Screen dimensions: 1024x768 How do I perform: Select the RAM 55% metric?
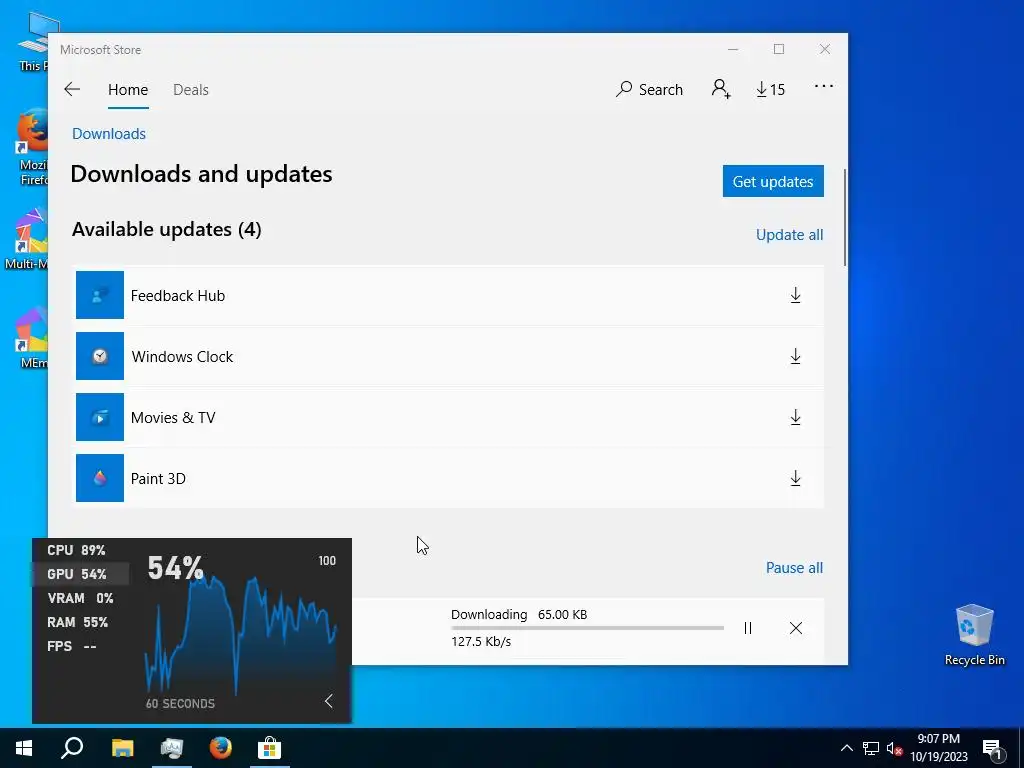(77, 622)
